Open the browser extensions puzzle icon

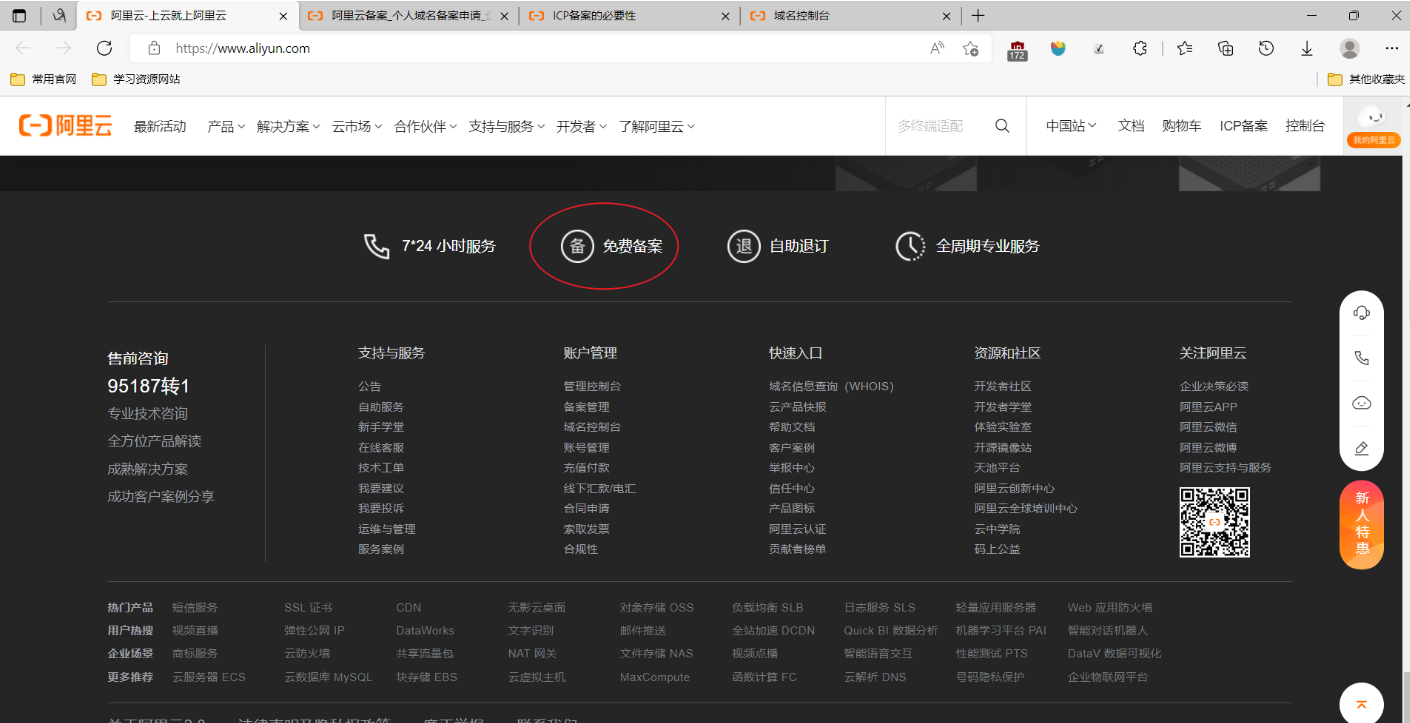pyautogui.click(x=1139, y=48)
